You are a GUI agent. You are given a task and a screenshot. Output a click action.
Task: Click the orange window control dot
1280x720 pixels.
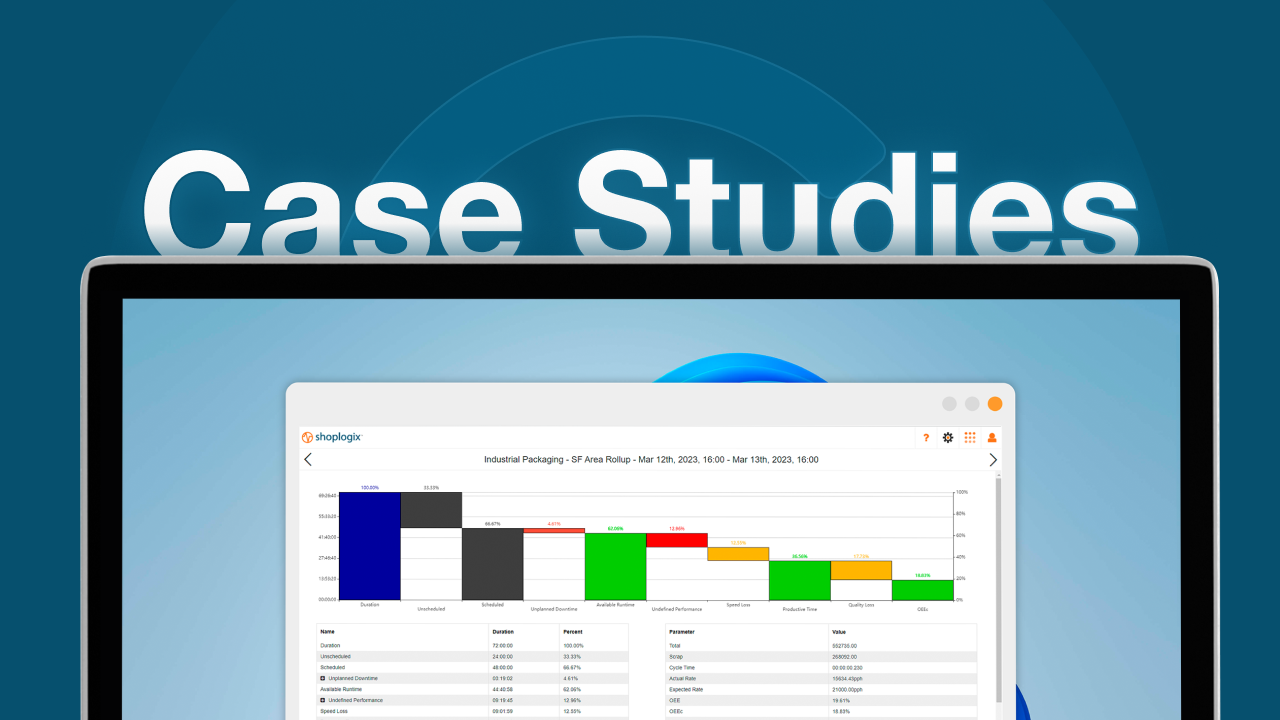994,404
